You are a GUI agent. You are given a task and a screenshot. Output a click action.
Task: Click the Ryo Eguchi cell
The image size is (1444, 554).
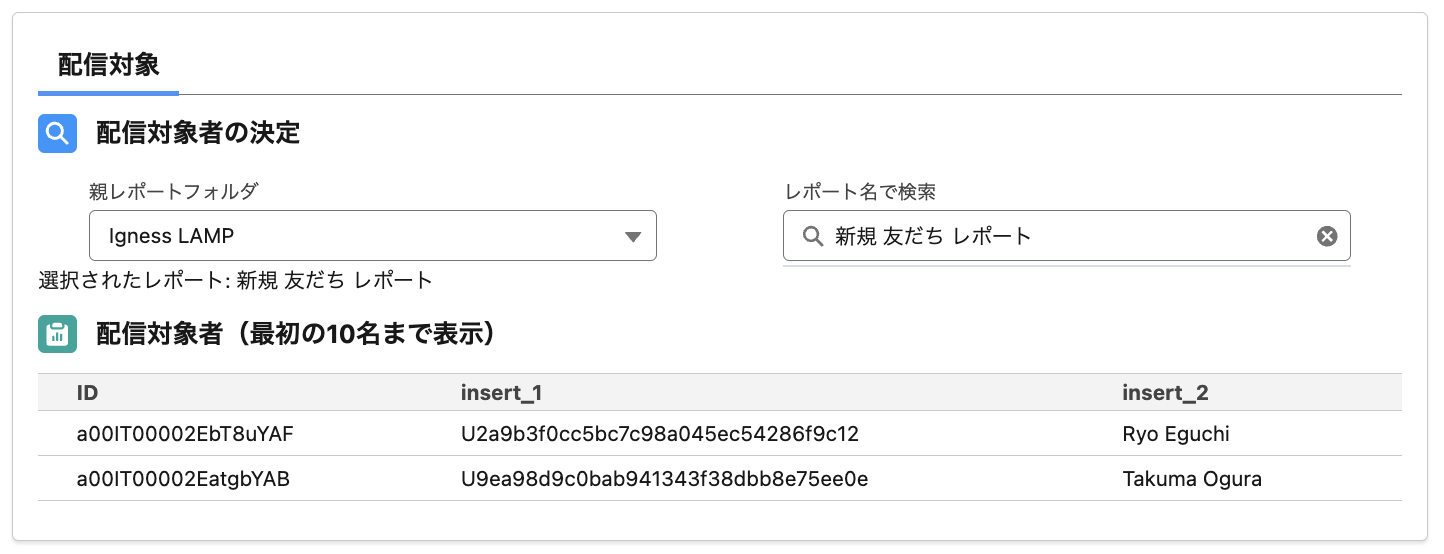click(x=1176, y=434)
